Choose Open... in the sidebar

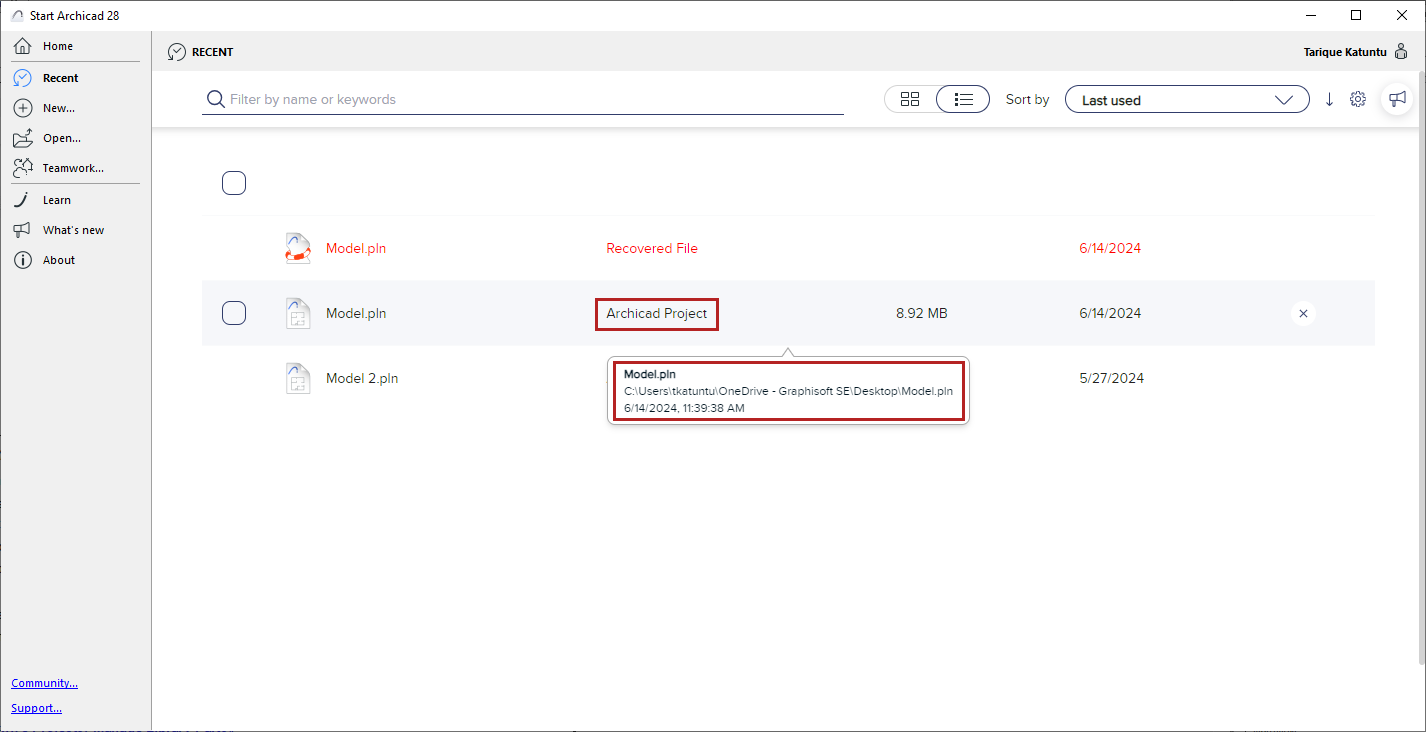click(x=61, y=138)
